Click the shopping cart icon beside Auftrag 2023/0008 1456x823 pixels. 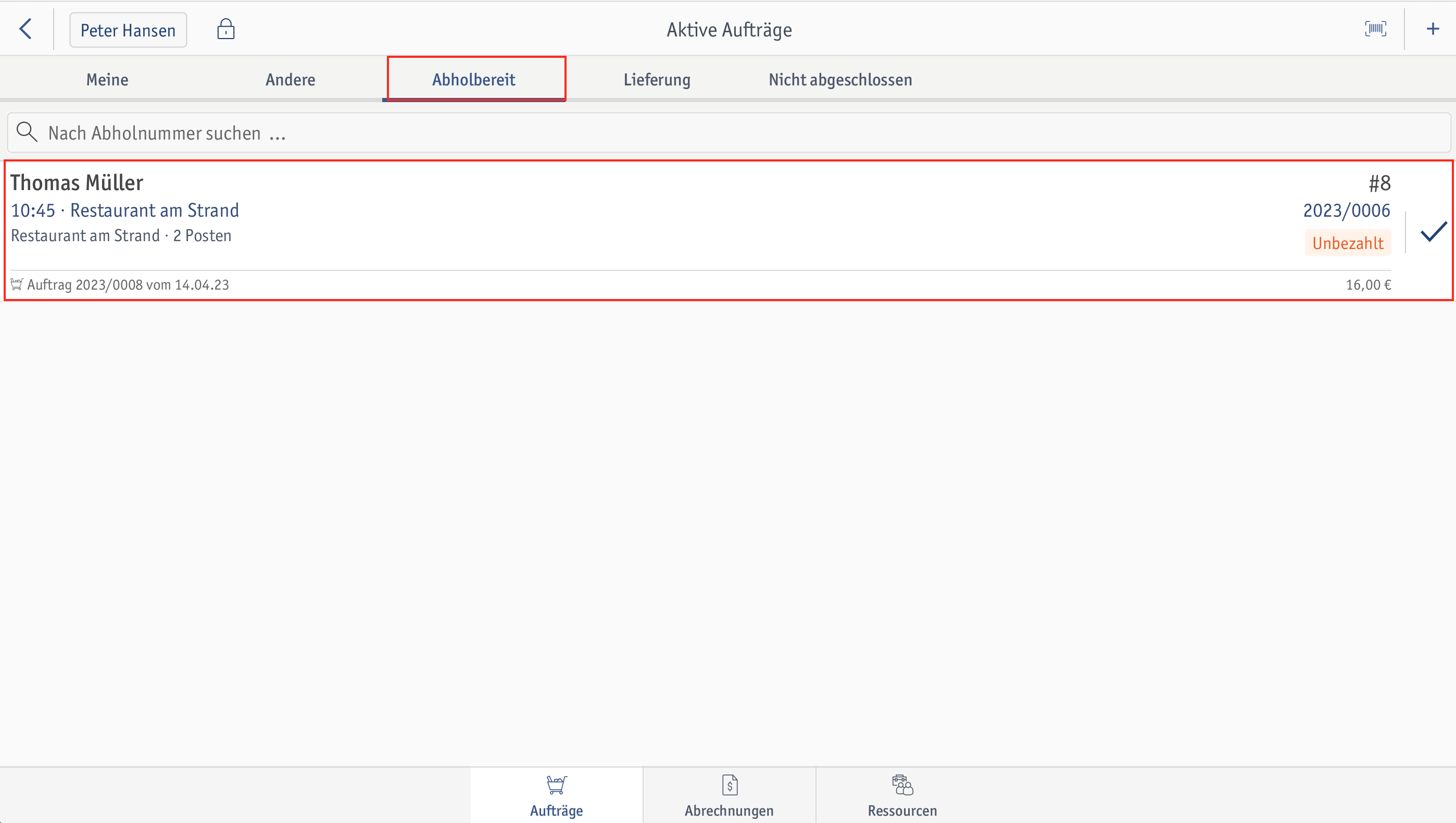[16, 284]
